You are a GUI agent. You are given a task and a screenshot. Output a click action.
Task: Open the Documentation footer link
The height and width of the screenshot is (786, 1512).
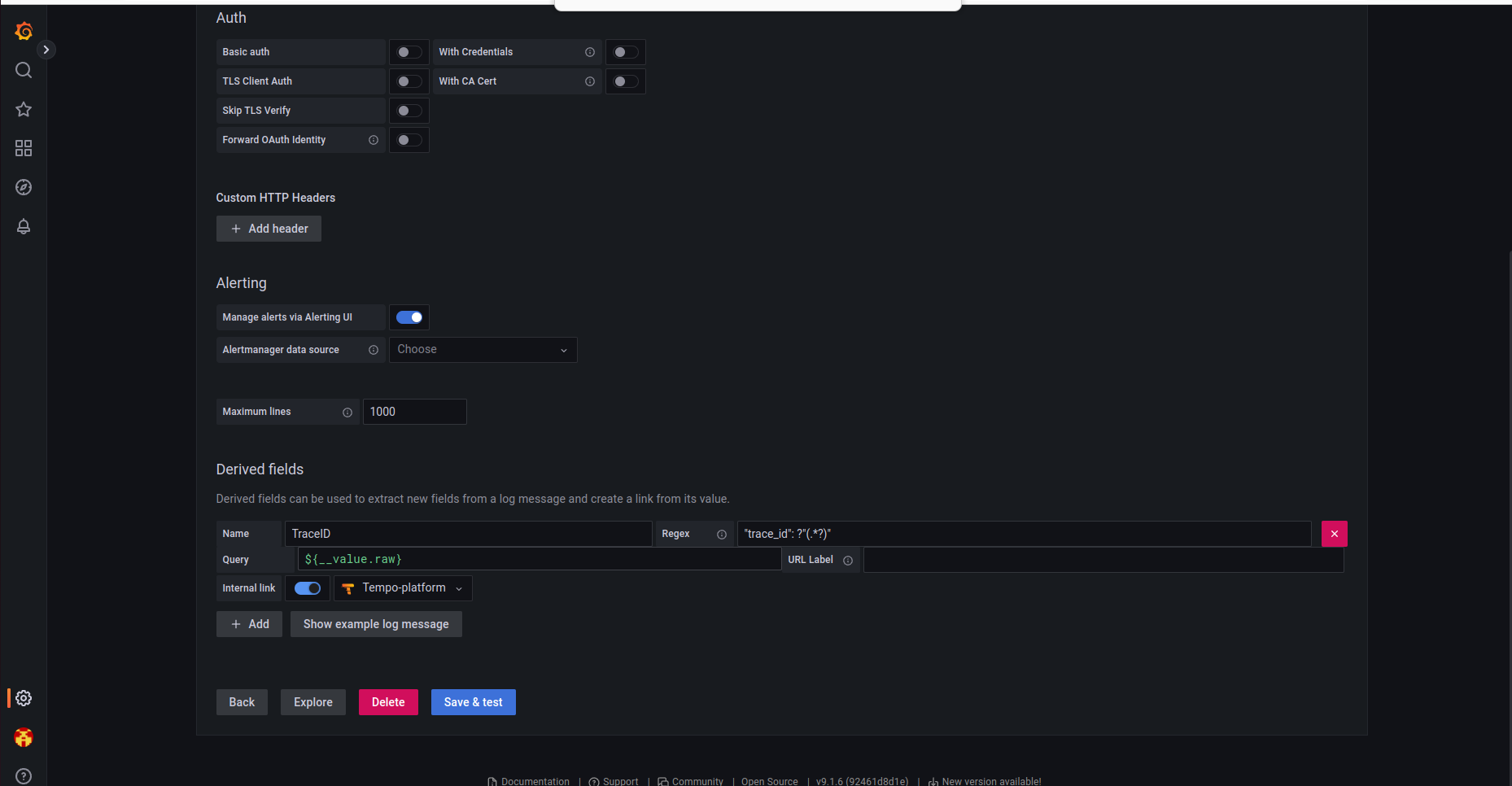(x=529, y=781)
